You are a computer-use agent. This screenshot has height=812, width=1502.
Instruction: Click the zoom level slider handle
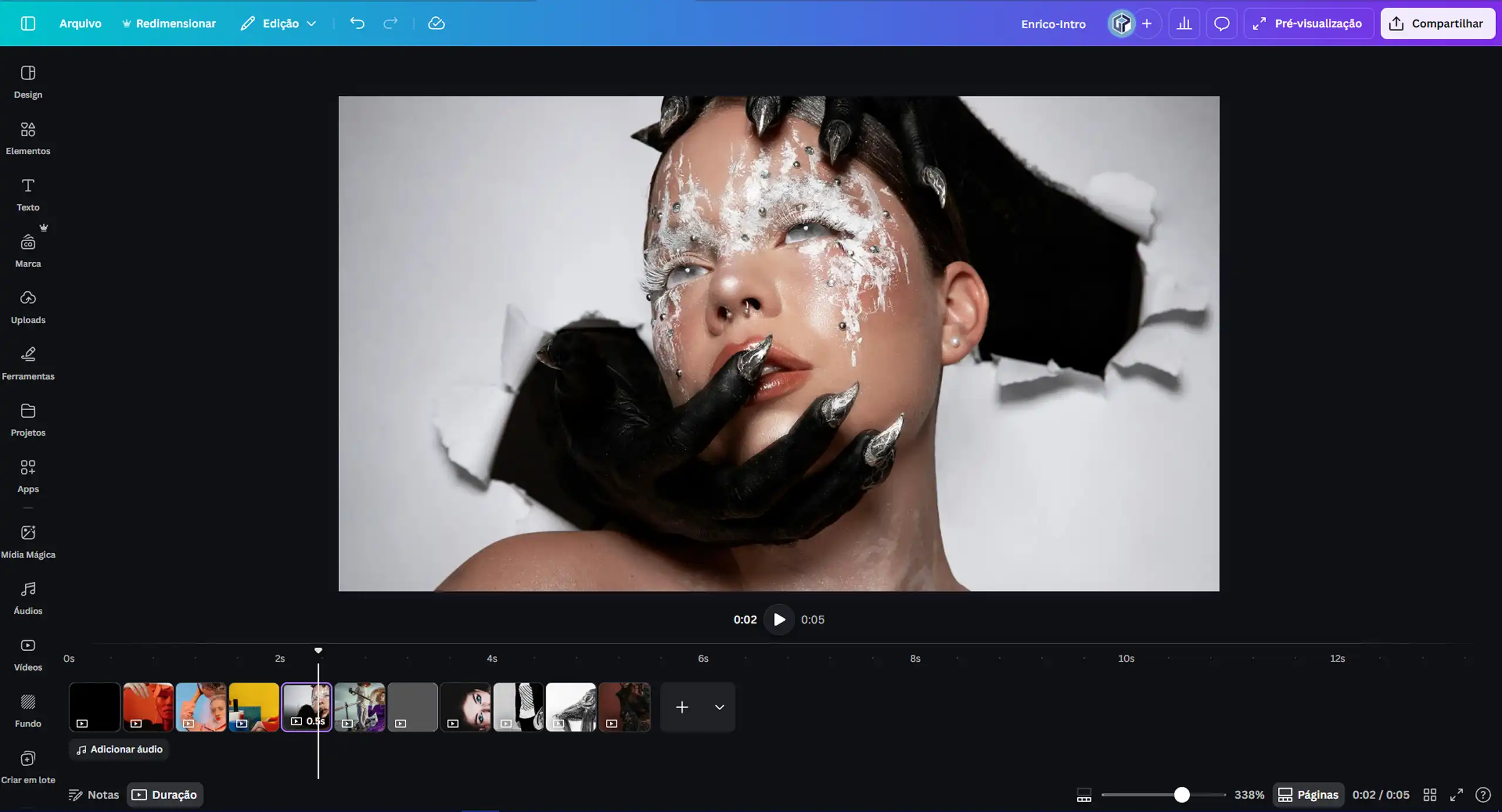tap(1182, 794)
